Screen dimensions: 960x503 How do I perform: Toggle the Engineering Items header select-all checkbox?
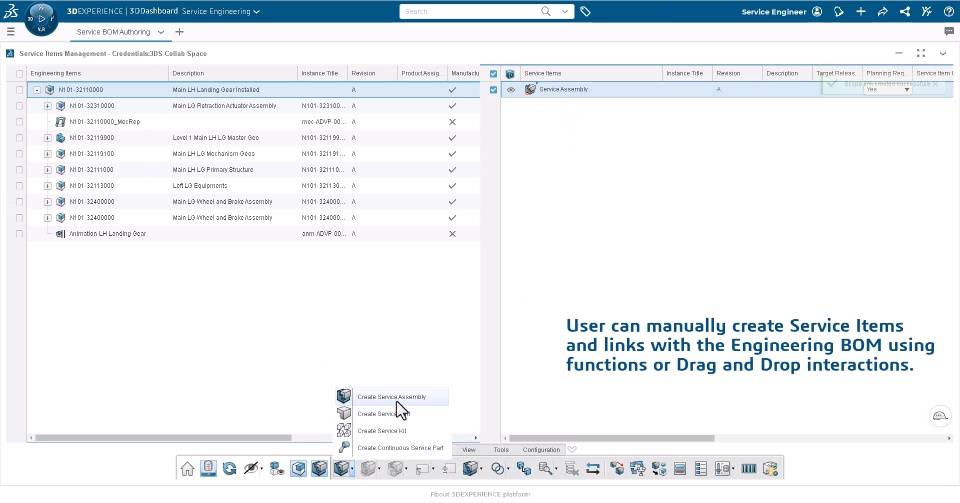click(20, 73)
